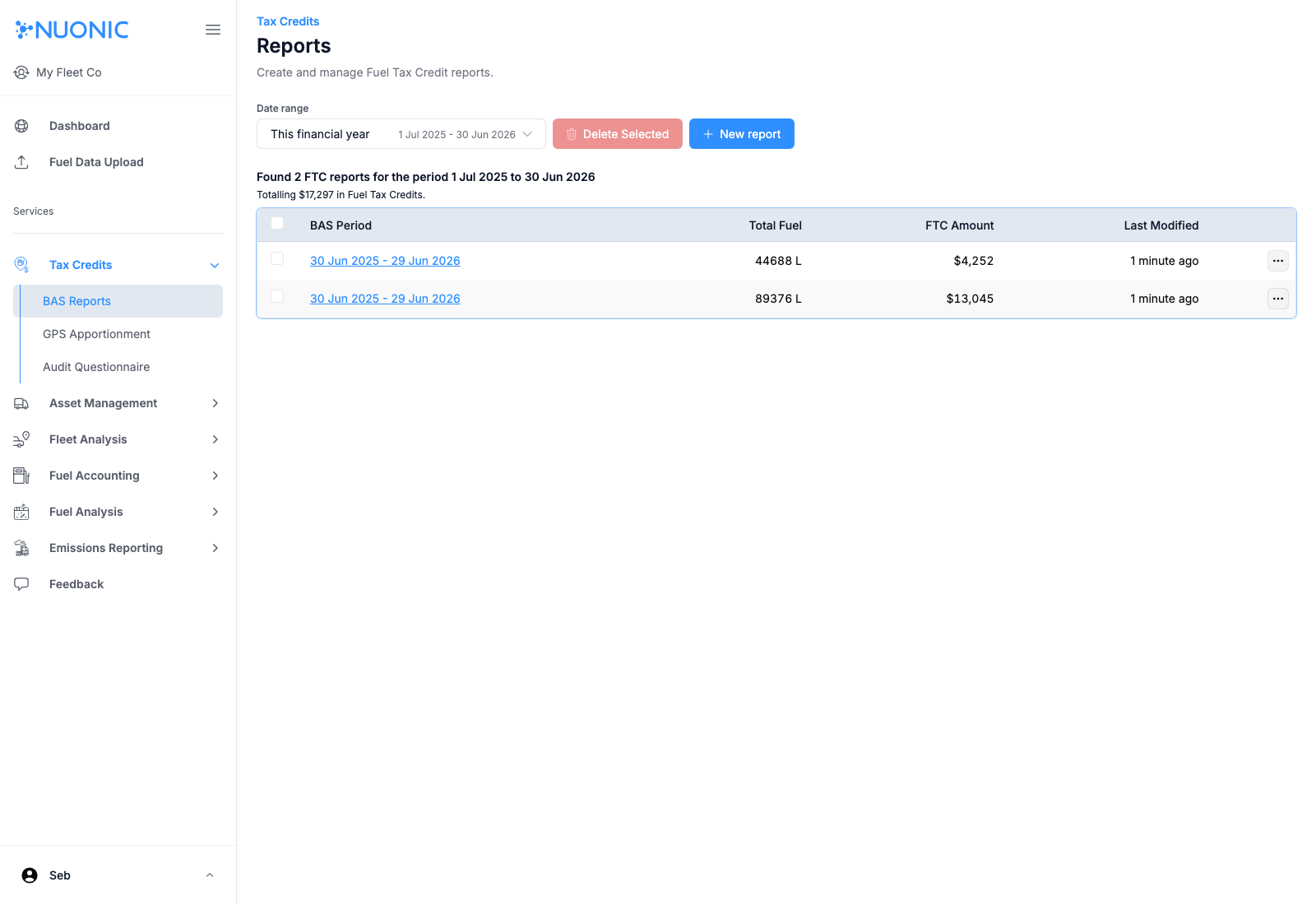Select all reports using the header checkbox
This screenshot has width=1316, height=905.
[x=277, y=223]
